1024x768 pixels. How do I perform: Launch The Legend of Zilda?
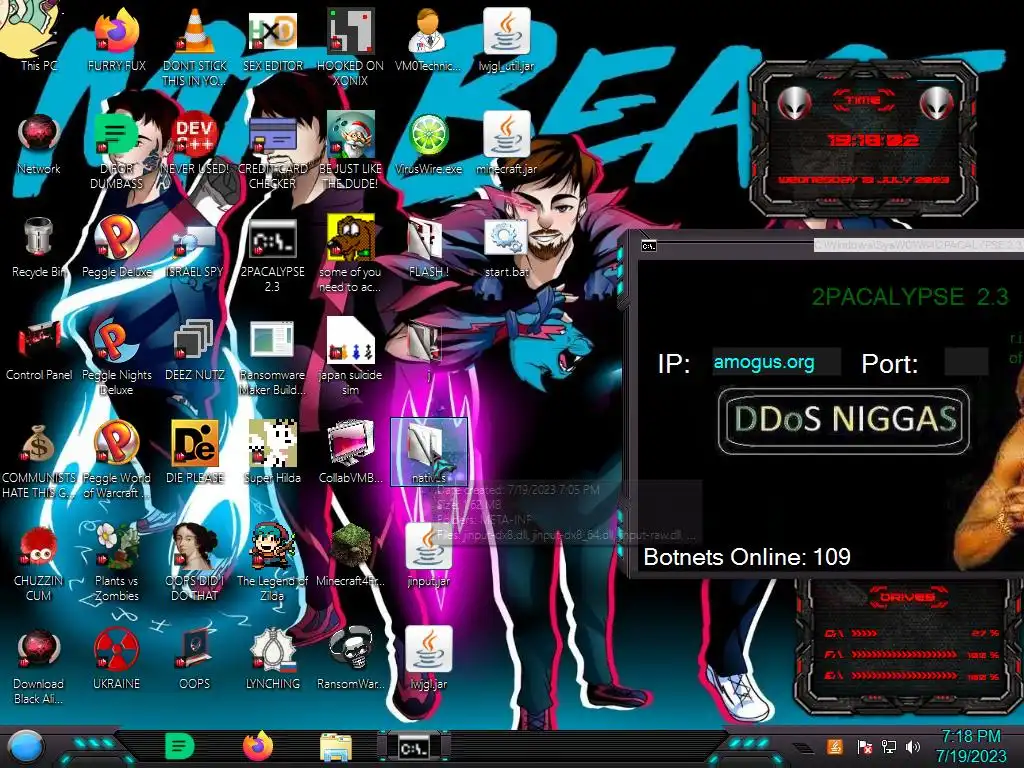coord(273,562)
